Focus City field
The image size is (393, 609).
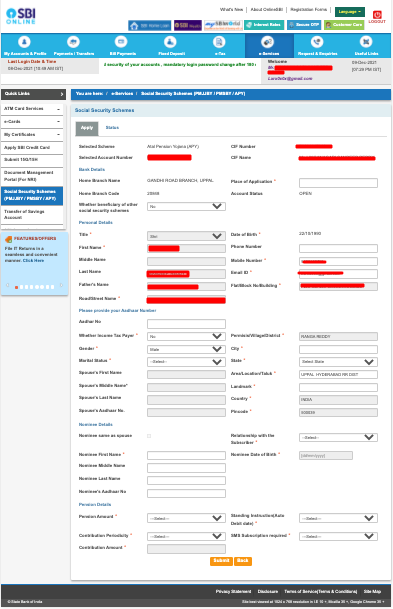click(x=338, y=350)
